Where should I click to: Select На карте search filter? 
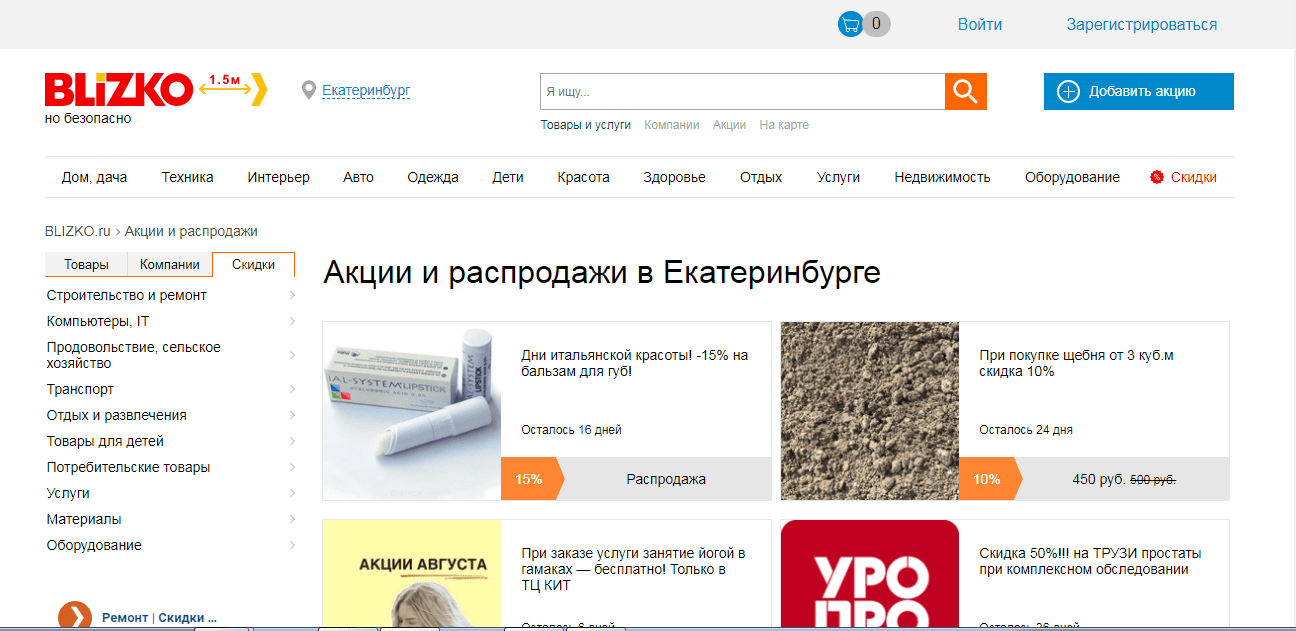tap(784, 125)
